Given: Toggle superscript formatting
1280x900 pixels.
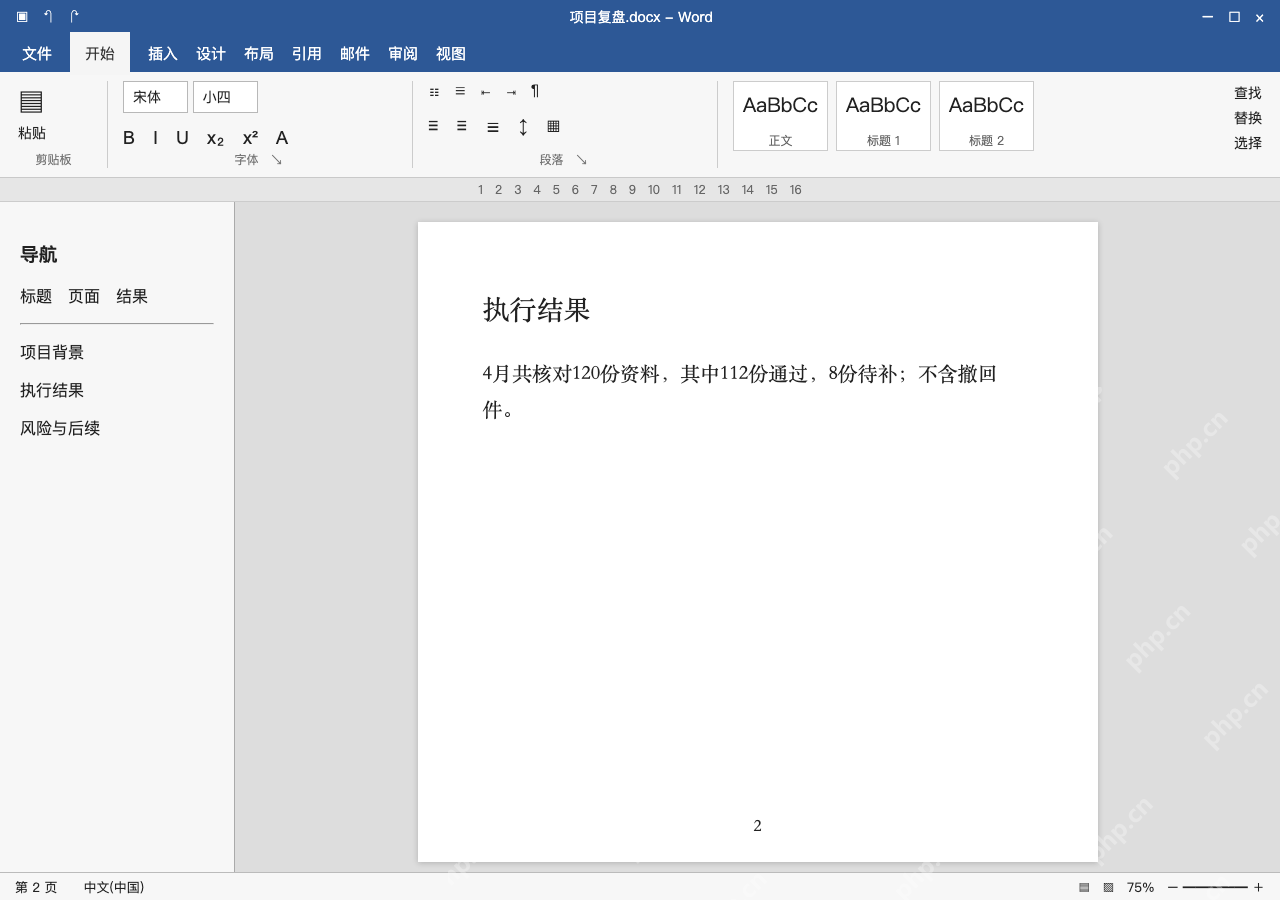Looking at the screenshot, I should 250,138.
